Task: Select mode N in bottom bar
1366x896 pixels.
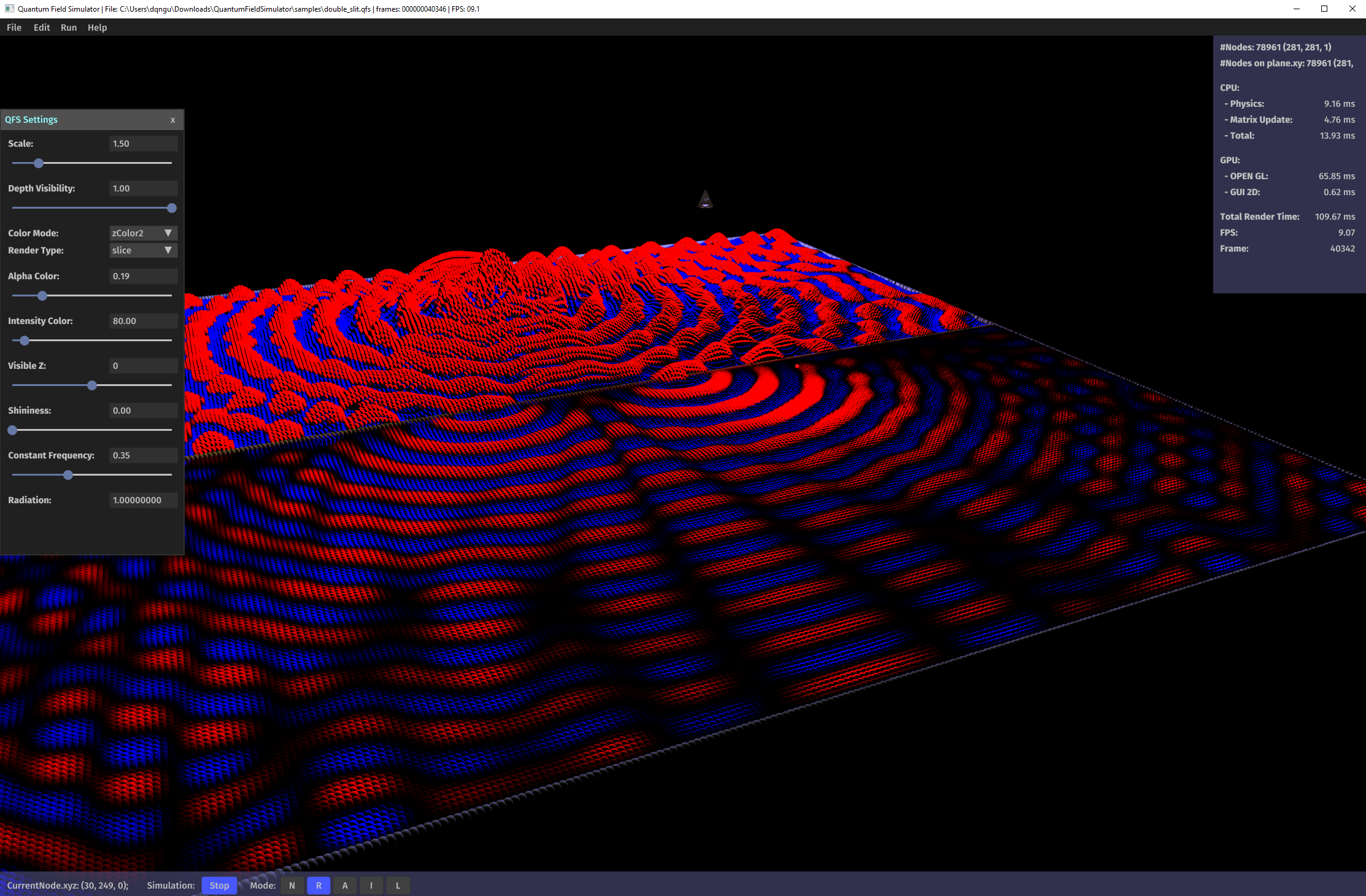Action: click(x=292, y=886)
